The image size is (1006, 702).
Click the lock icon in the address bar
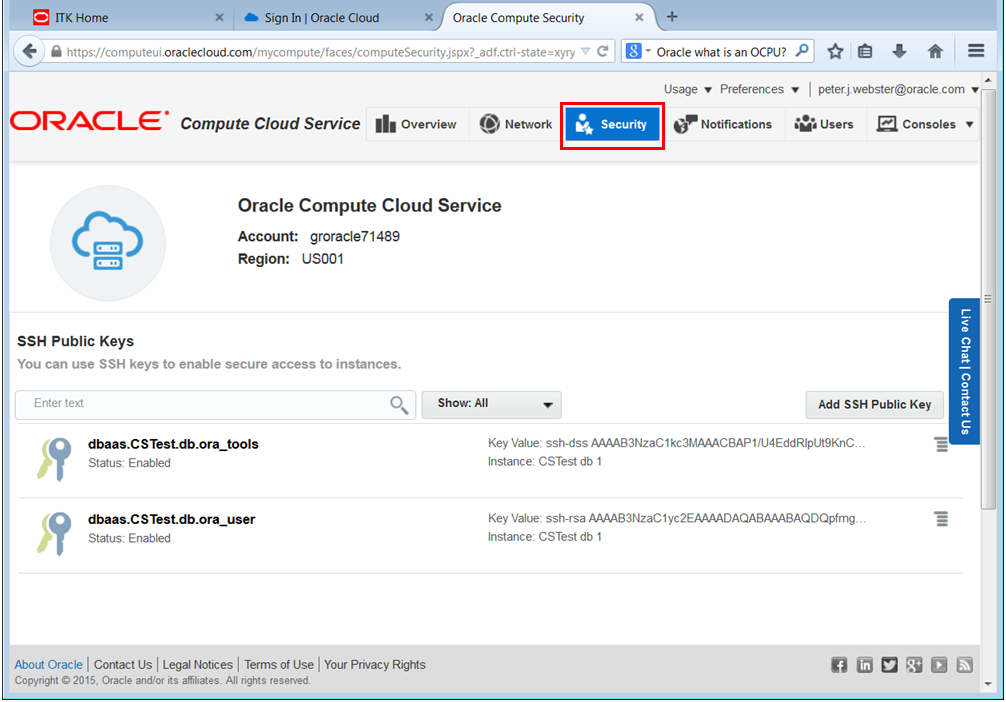(x=56, y=51)
